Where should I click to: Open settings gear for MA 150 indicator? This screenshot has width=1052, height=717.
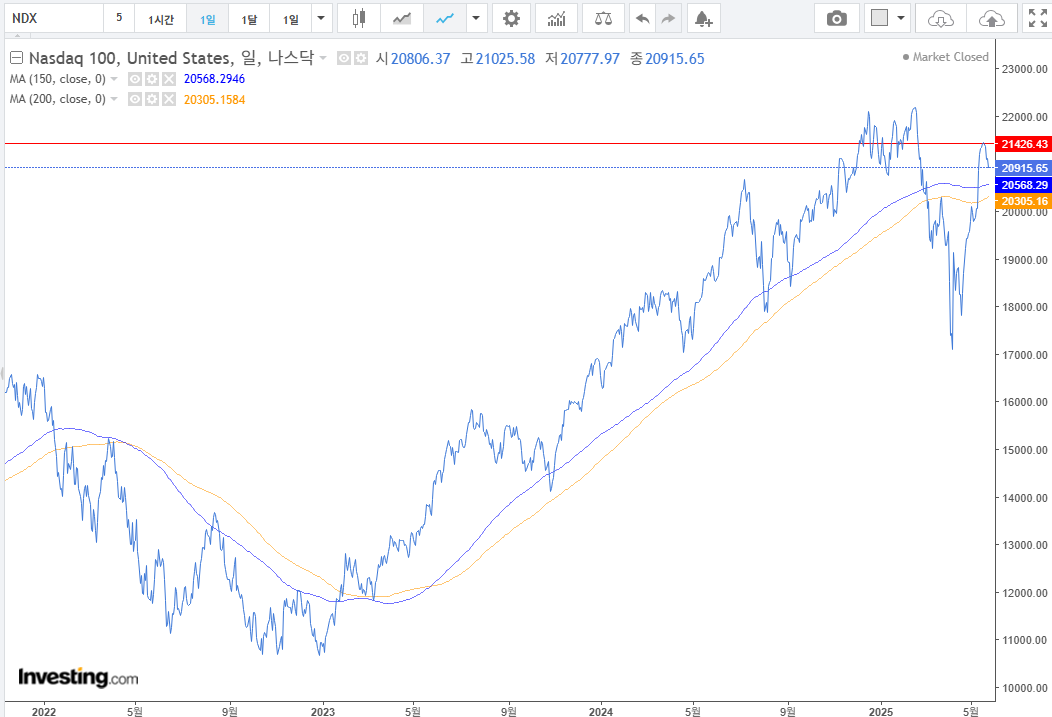tap(152, 79)
